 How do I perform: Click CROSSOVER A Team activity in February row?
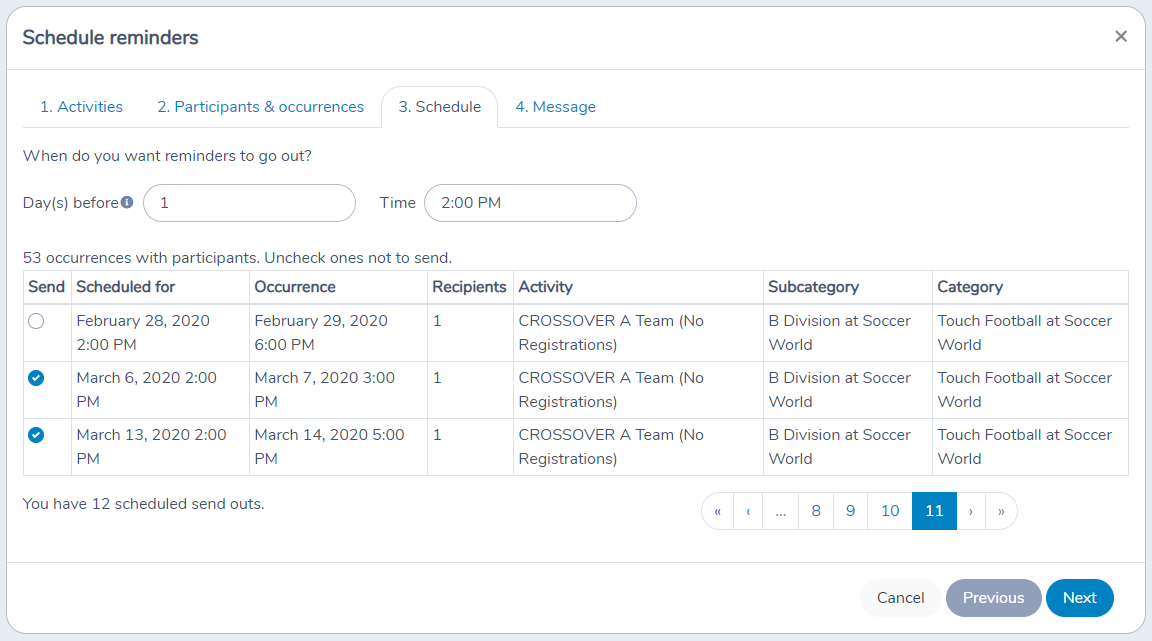(638, 333)
